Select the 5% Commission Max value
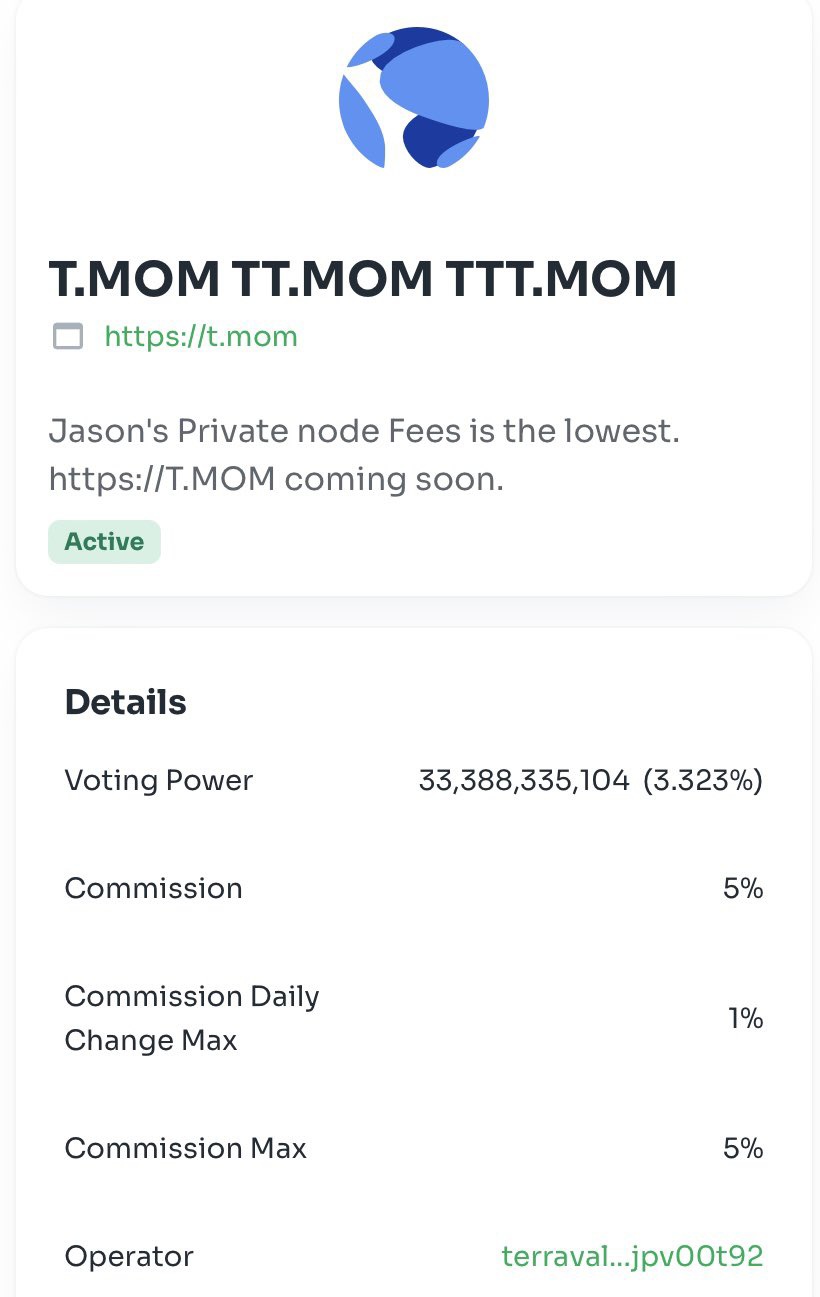Image resolution: width=820 pixels, height=1297 pixels. click(x=743, y=1148)
